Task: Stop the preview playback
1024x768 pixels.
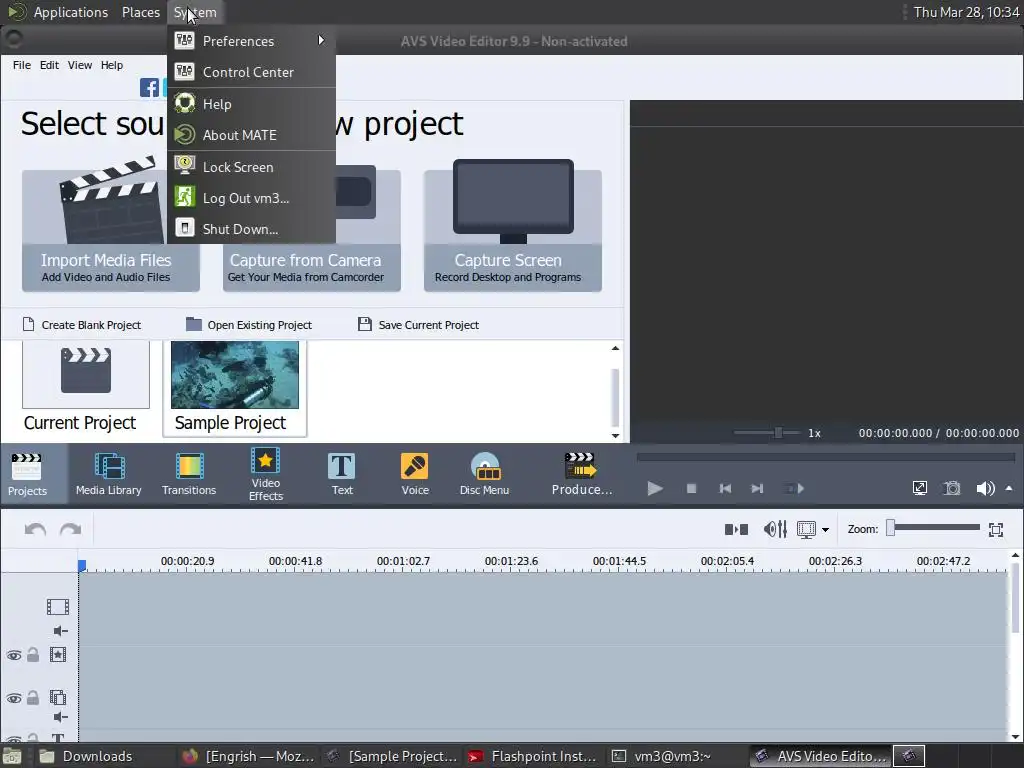Action: click(692, 488)
